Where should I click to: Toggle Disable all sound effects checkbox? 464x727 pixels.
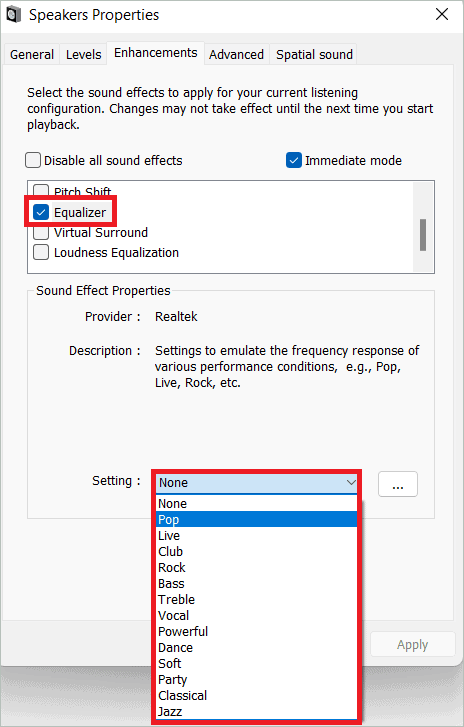coord(33,160)
